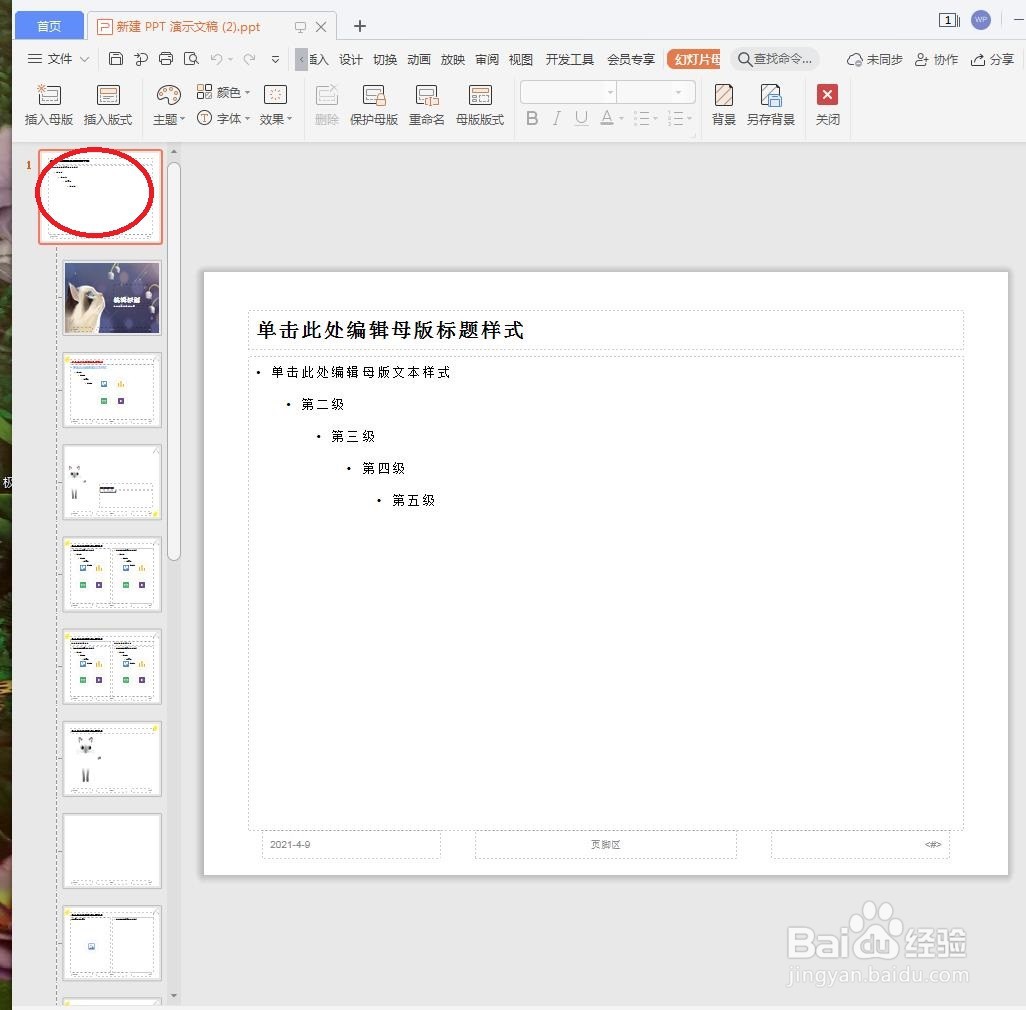Open the File (文件) menu dropdown
This screenshot has width=1026, height=1010.
point(58,59)
